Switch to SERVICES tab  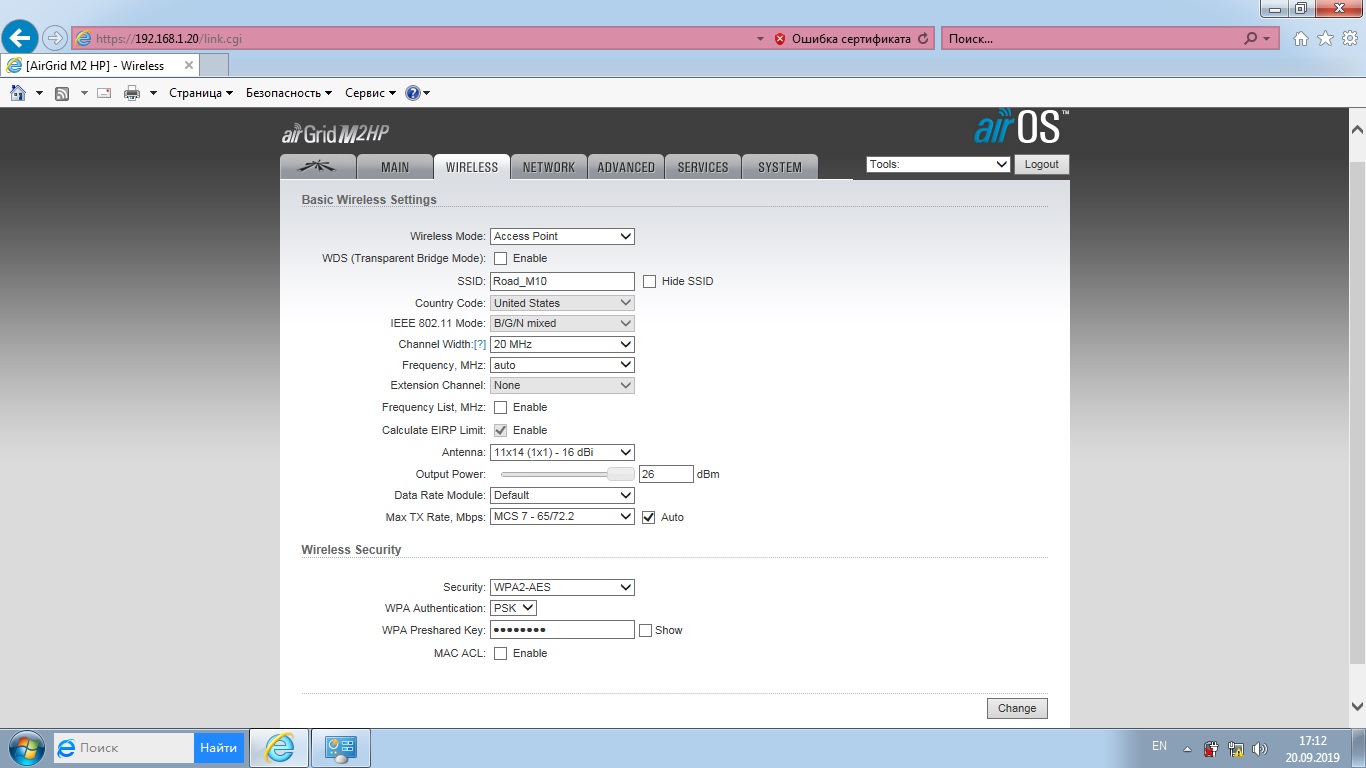(703, 167)
